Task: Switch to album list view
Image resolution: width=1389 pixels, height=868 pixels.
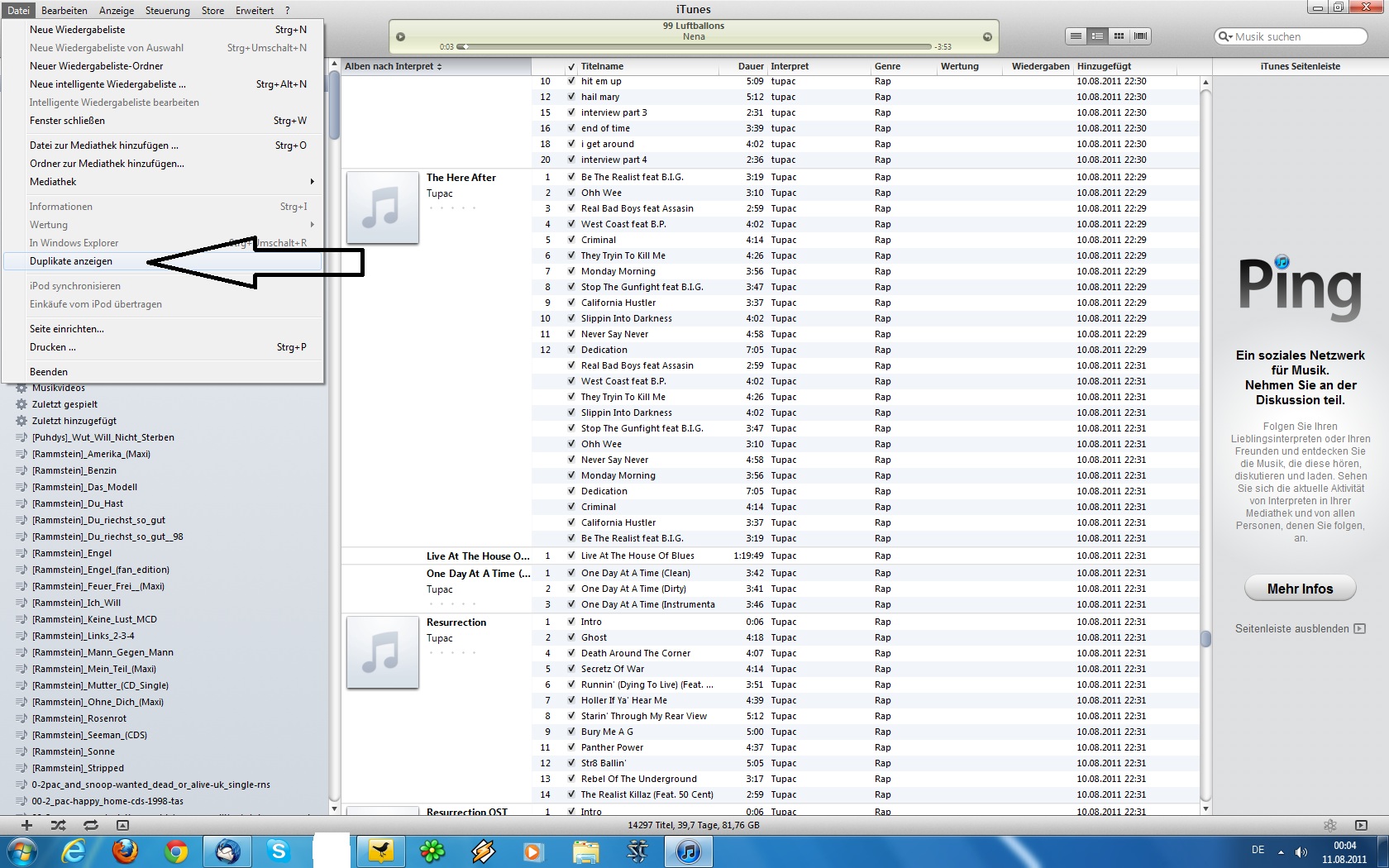Action: click(x=1097, y=36)
